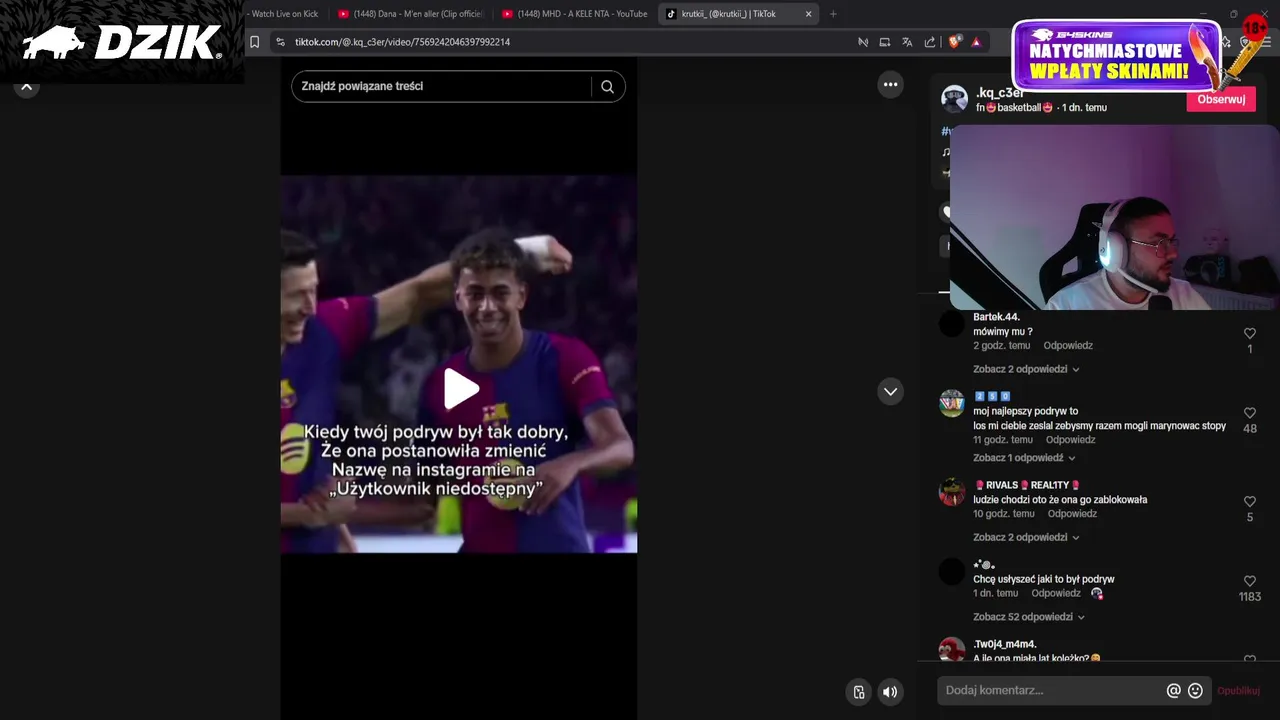Image resolution: width=1280 pixels, height=720 pixels.
Task: Click the search magnifier icon for related content
Action: [607, 86]
